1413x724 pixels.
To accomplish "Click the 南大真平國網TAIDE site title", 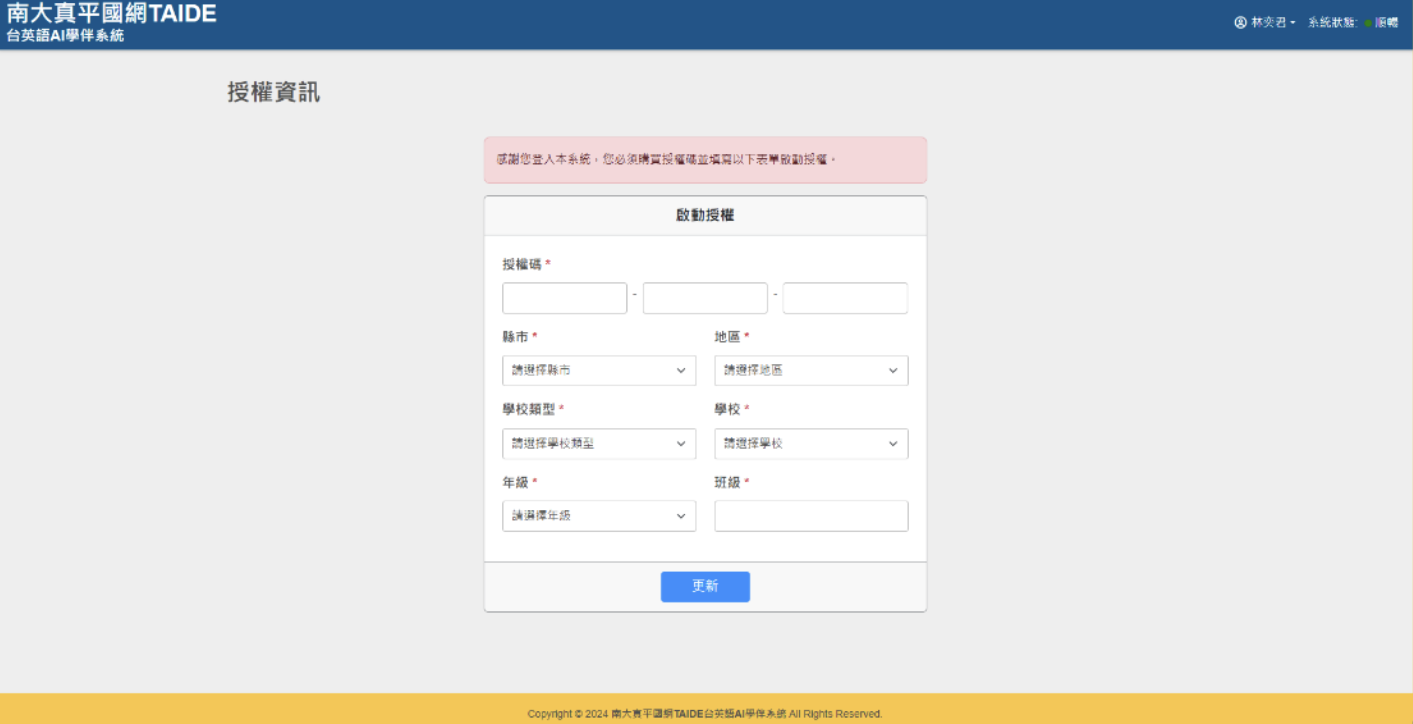I will pyautogui.click(x=111, y=14).
